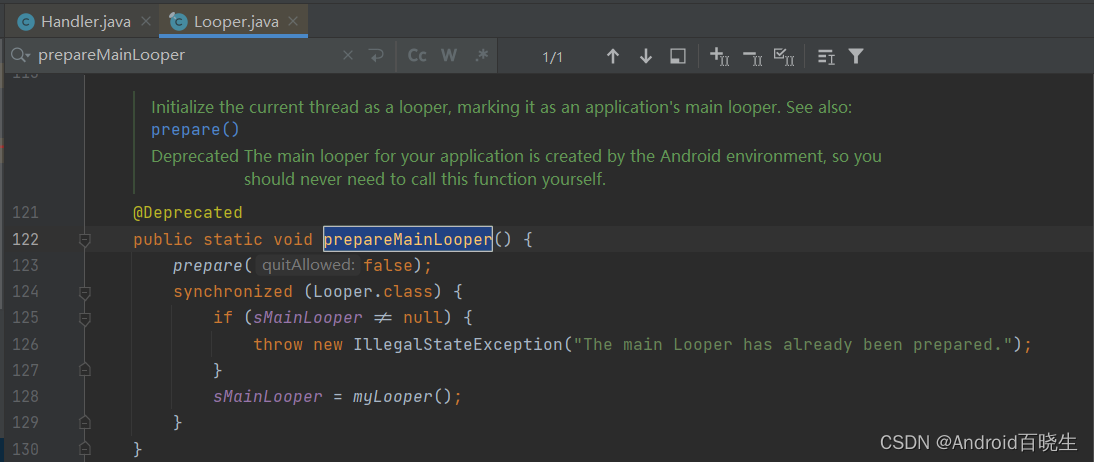Image resolution: width=1094 pixels, height=462 pixels.
Task: Click fold end marker at line 129
Action: [85, 422]
